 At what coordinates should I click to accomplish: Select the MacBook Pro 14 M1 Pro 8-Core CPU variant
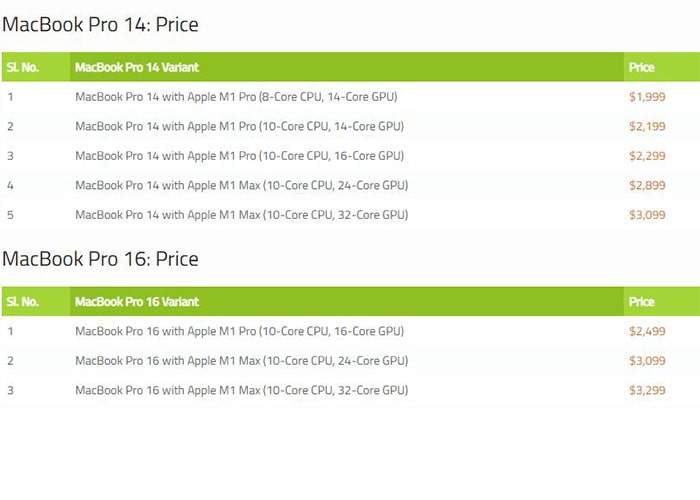(236, 97)
